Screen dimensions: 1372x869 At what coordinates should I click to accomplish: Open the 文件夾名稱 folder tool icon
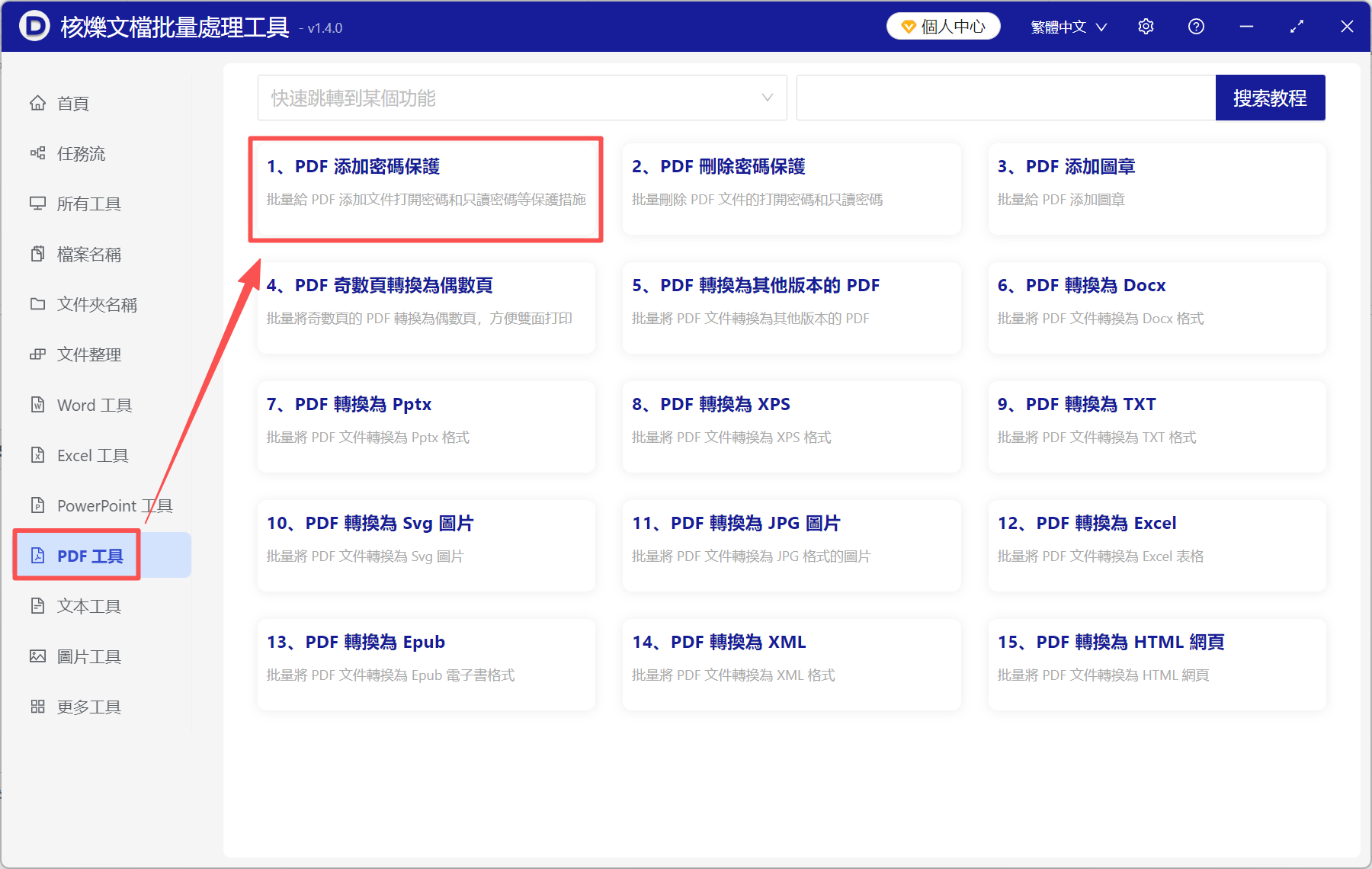[37, 304]
